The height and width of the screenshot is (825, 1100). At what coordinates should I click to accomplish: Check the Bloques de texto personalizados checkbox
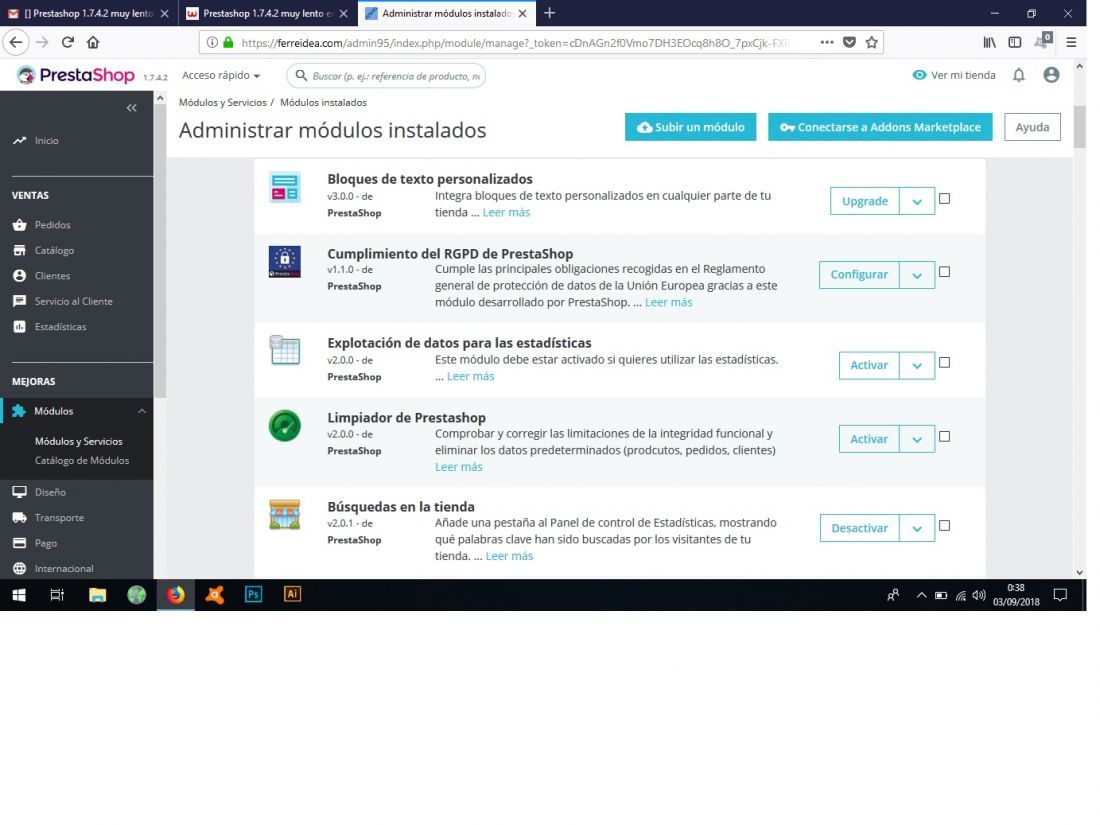pyautogui.click(x=945, y=199)
